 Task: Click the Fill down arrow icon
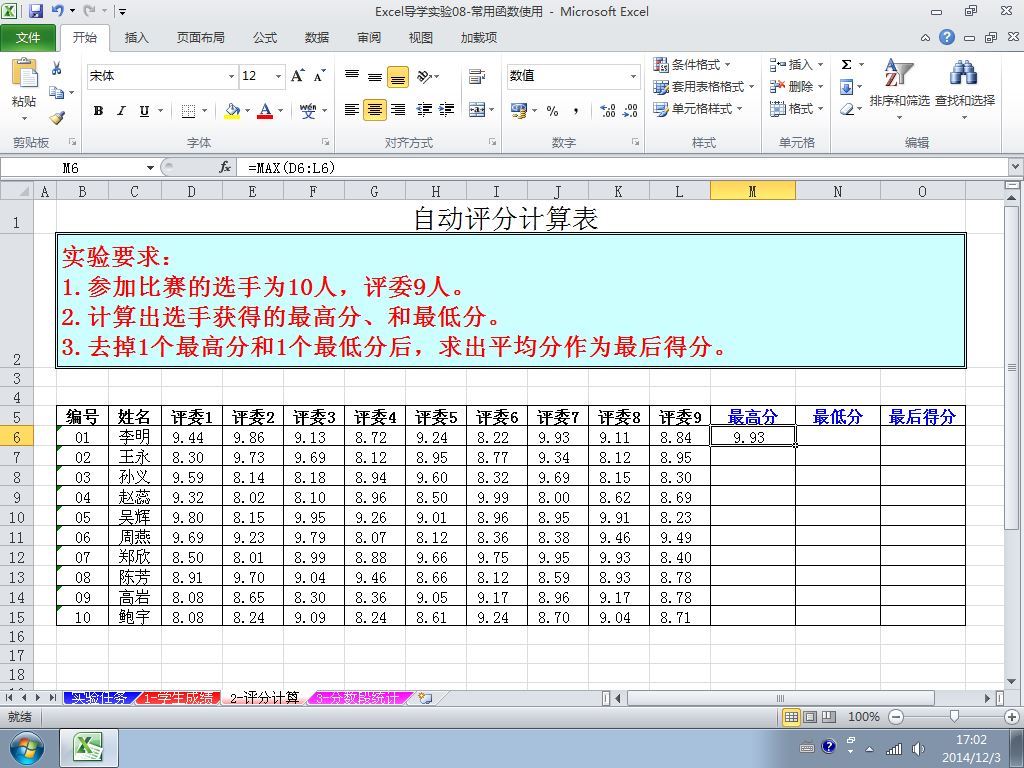point(846,87)
